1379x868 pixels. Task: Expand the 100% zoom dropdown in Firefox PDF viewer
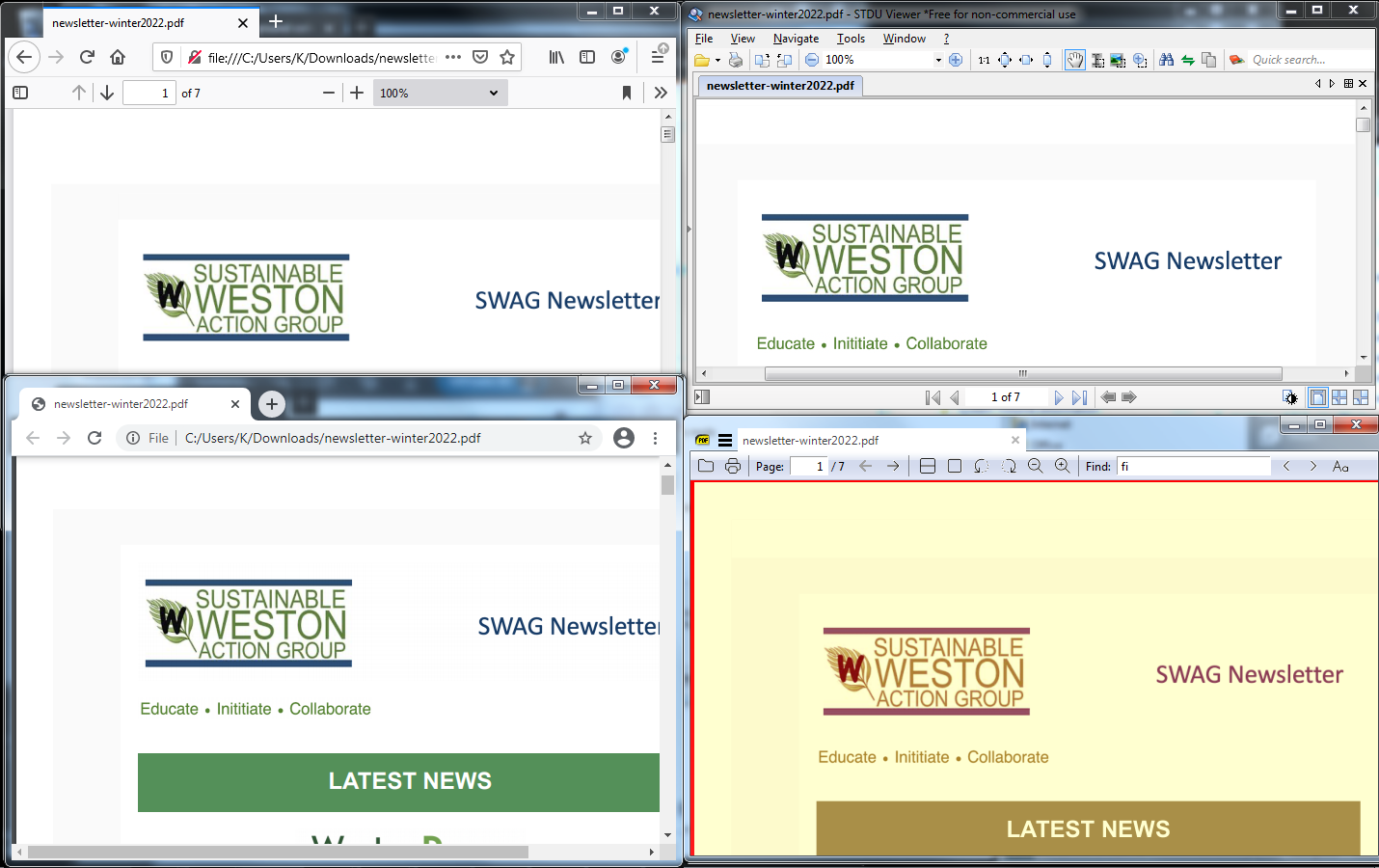439,93
